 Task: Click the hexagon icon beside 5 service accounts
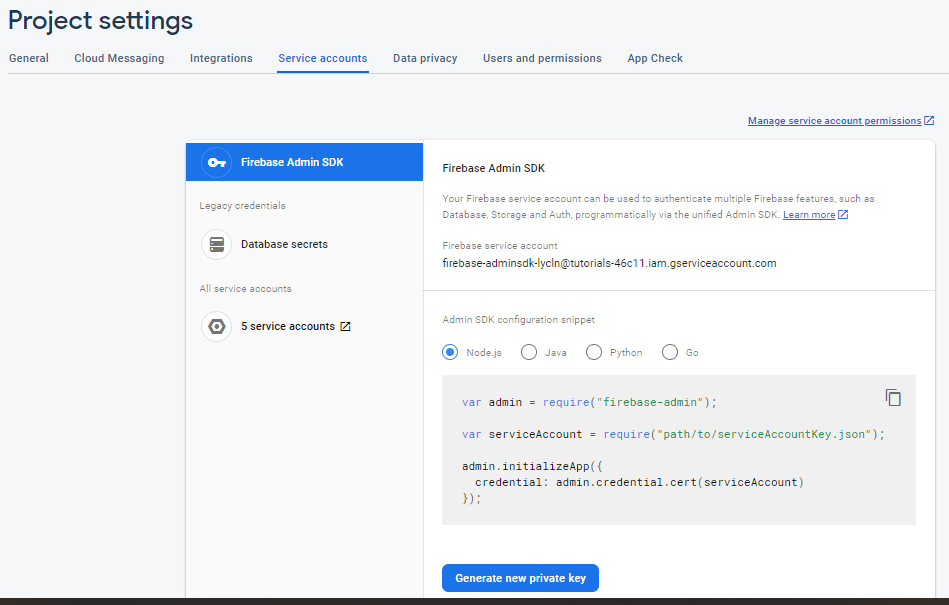217,326
